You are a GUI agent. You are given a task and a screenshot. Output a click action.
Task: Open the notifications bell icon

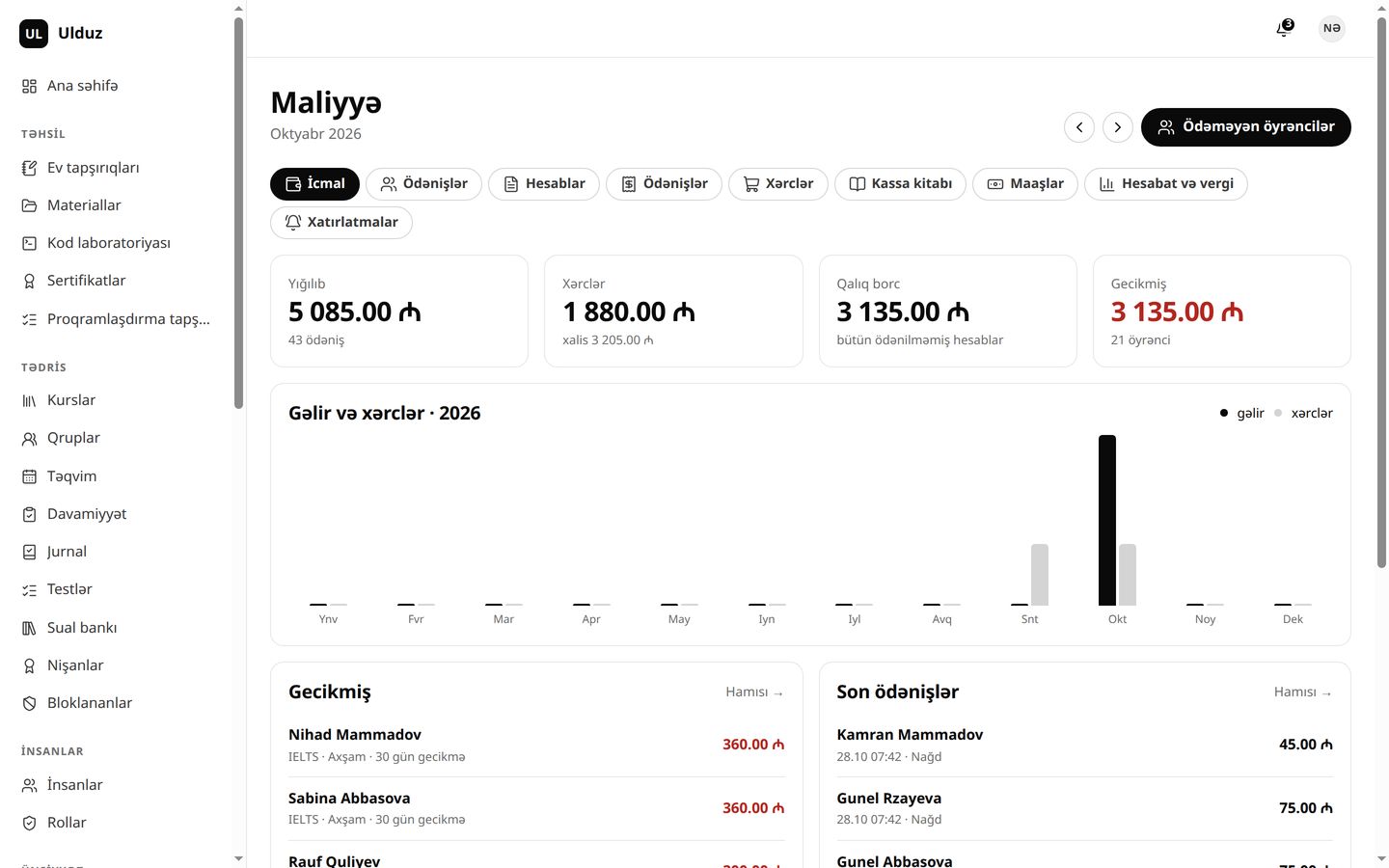click(x=1284, y=29)
